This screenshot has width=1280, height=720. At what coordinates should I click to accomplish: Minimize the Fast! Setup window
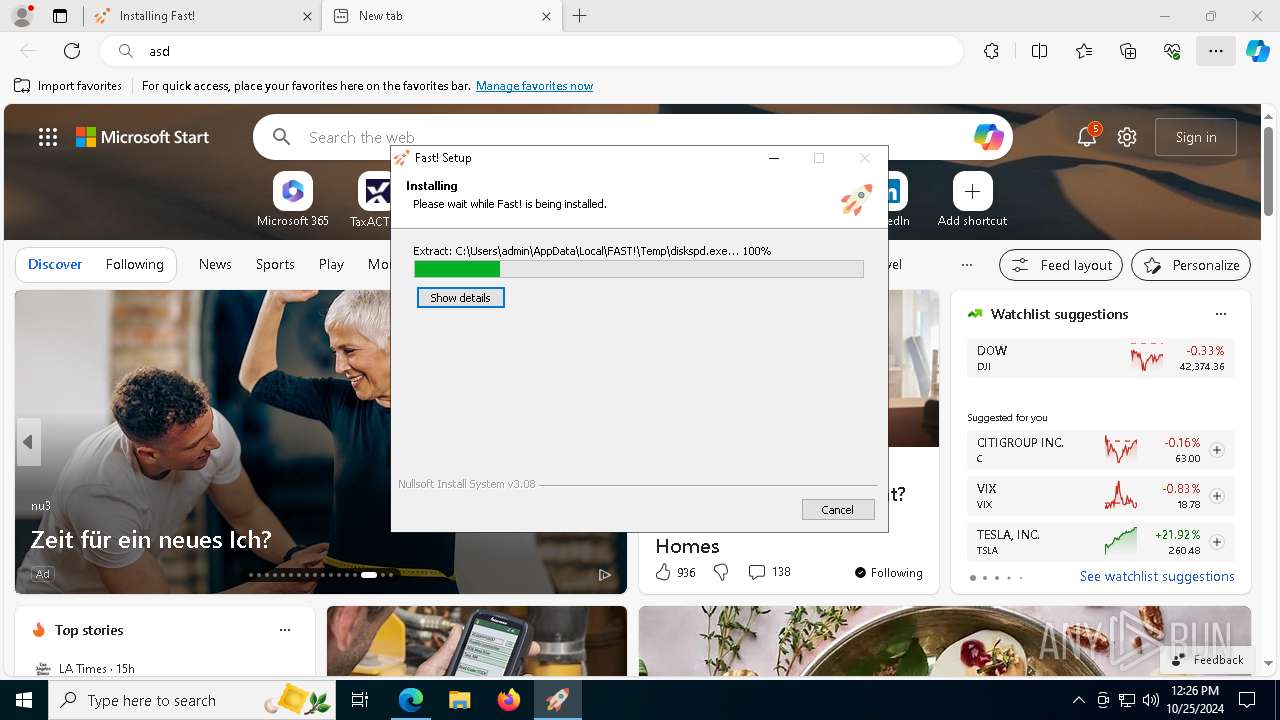coord(774,158)
